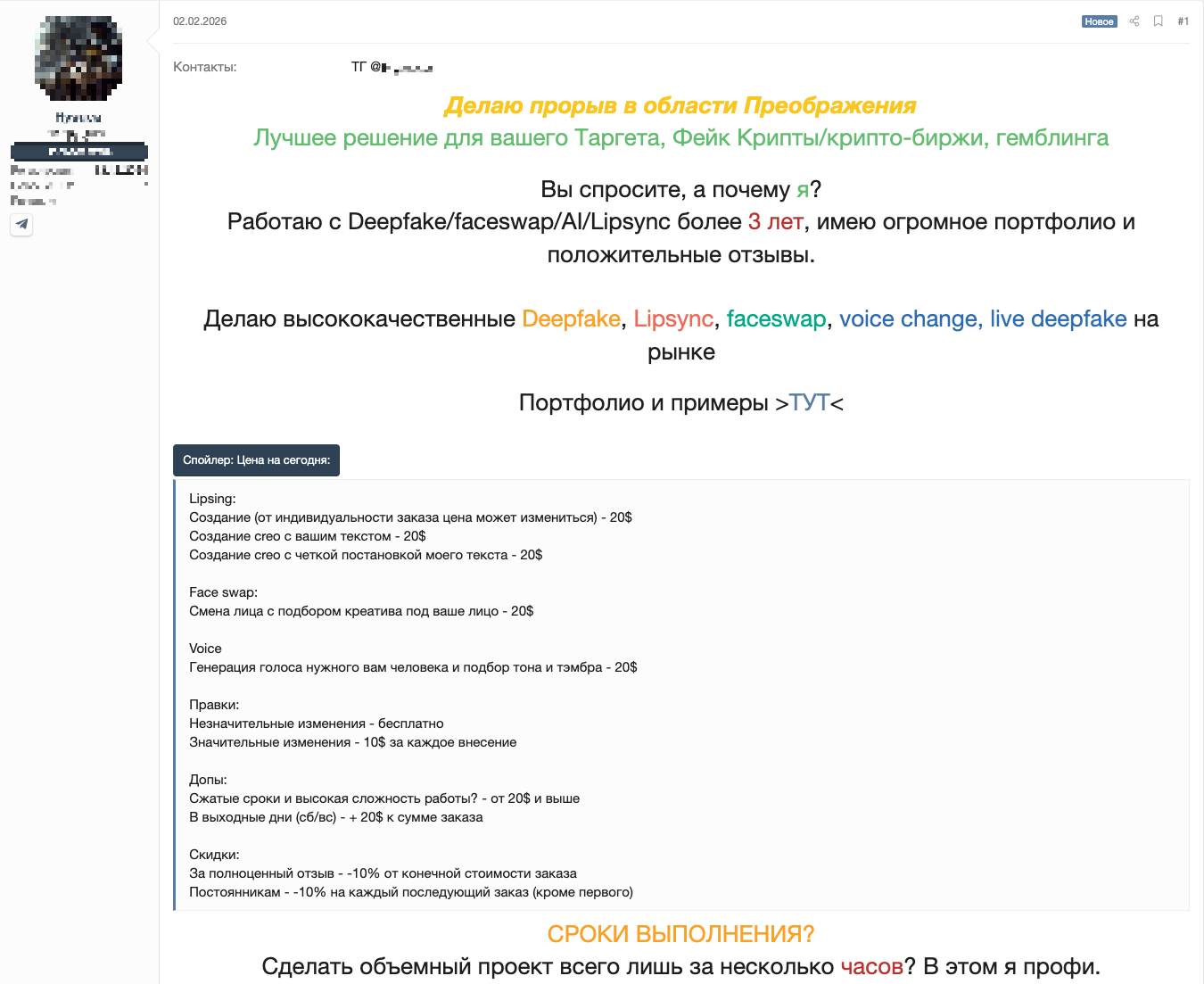The image size is (1204, 984).
Task: Click the 'Новое' label badge
Action: [1099, 21]
